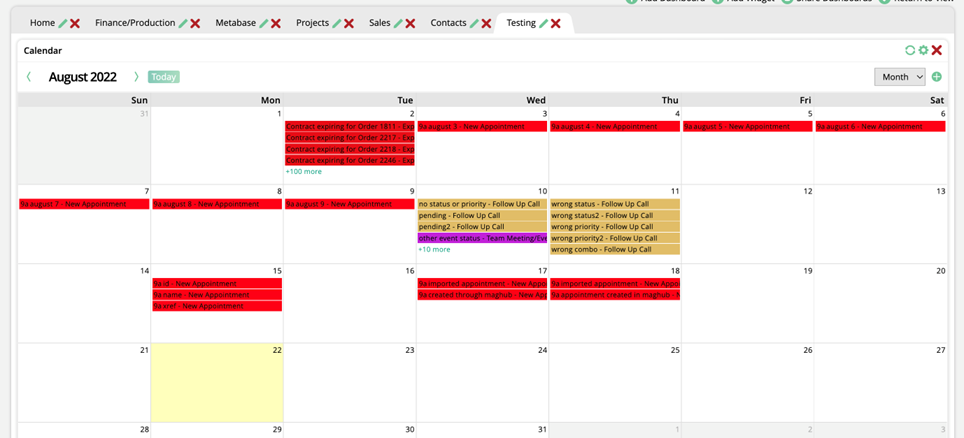Open 'Contract expiring for Order 2218' event
This screenshot has width=964, height=438.
(350, 149)
